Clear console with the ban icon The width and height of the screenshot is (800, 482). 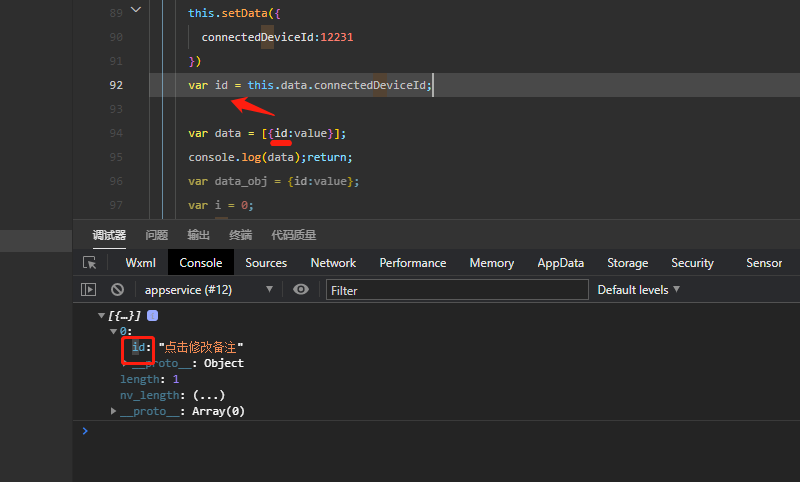pyautogui.click(x=117, y=290)
